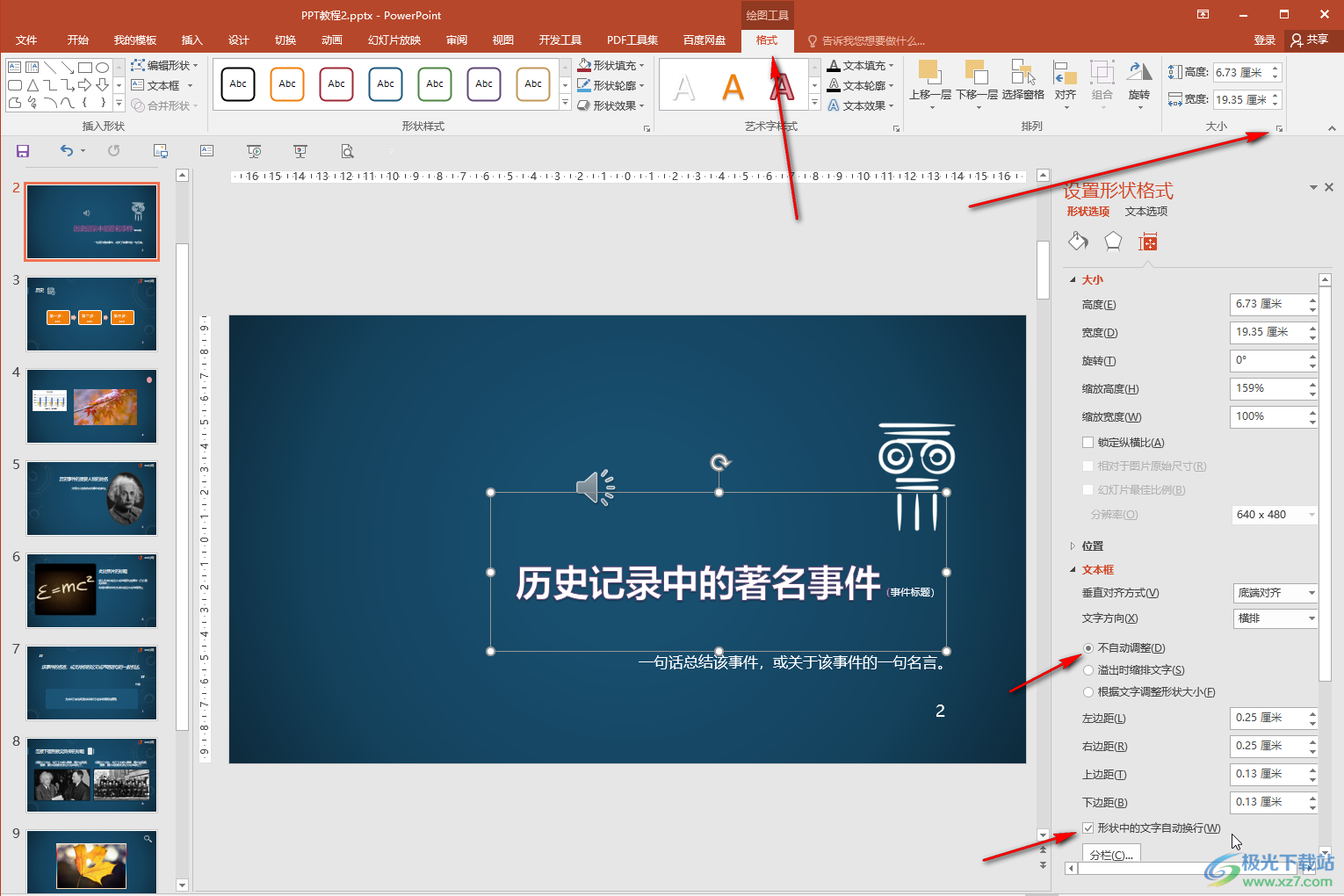Collapse the ribbon with chevron
The image size is (1344, 896).
tap(1332, 128)
